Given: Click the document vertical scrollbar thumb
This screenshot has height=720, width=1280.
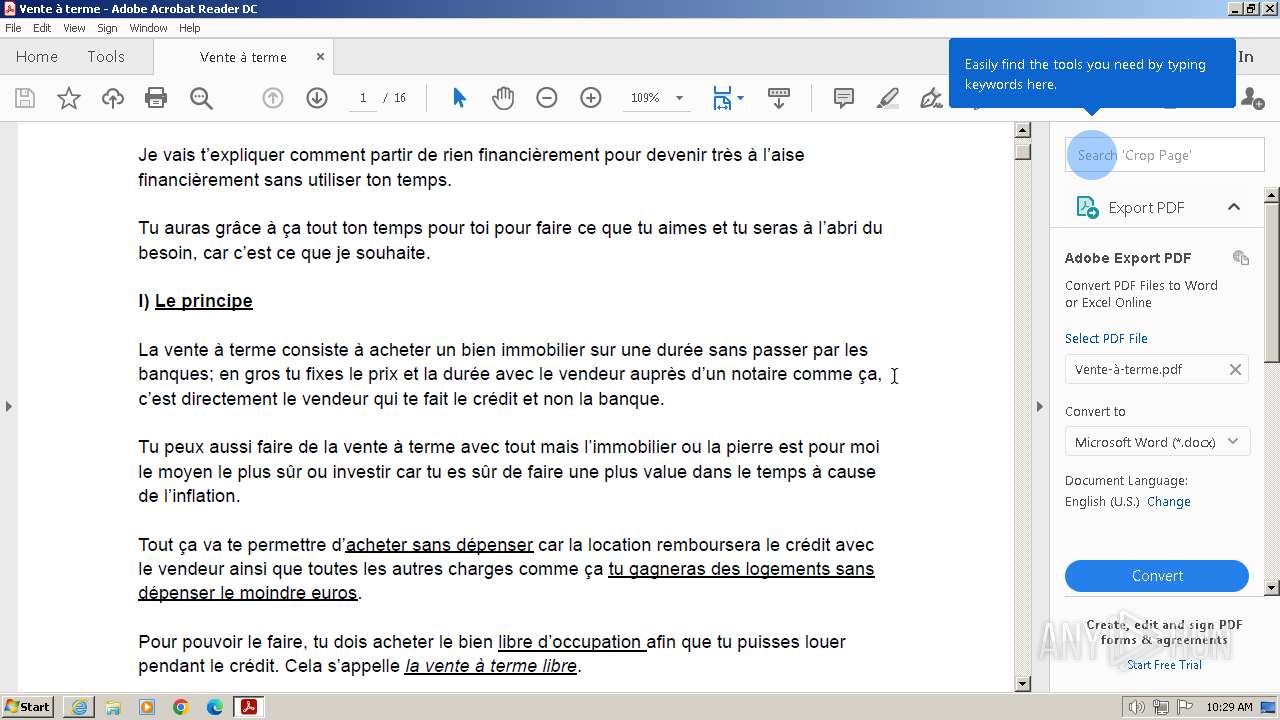Looking at the screenshot, I should (x=1022, y=151).
